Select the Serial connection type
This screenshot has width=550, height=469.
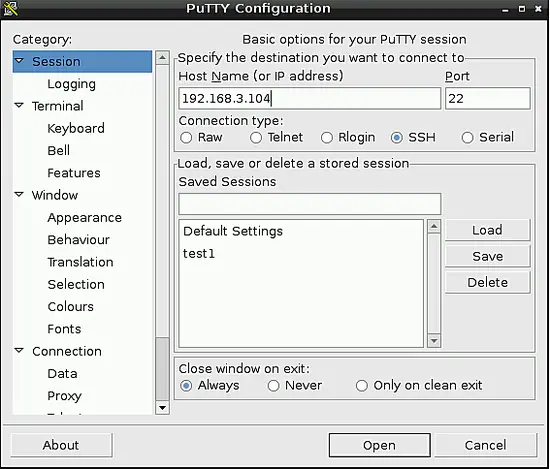click(468, 138)
